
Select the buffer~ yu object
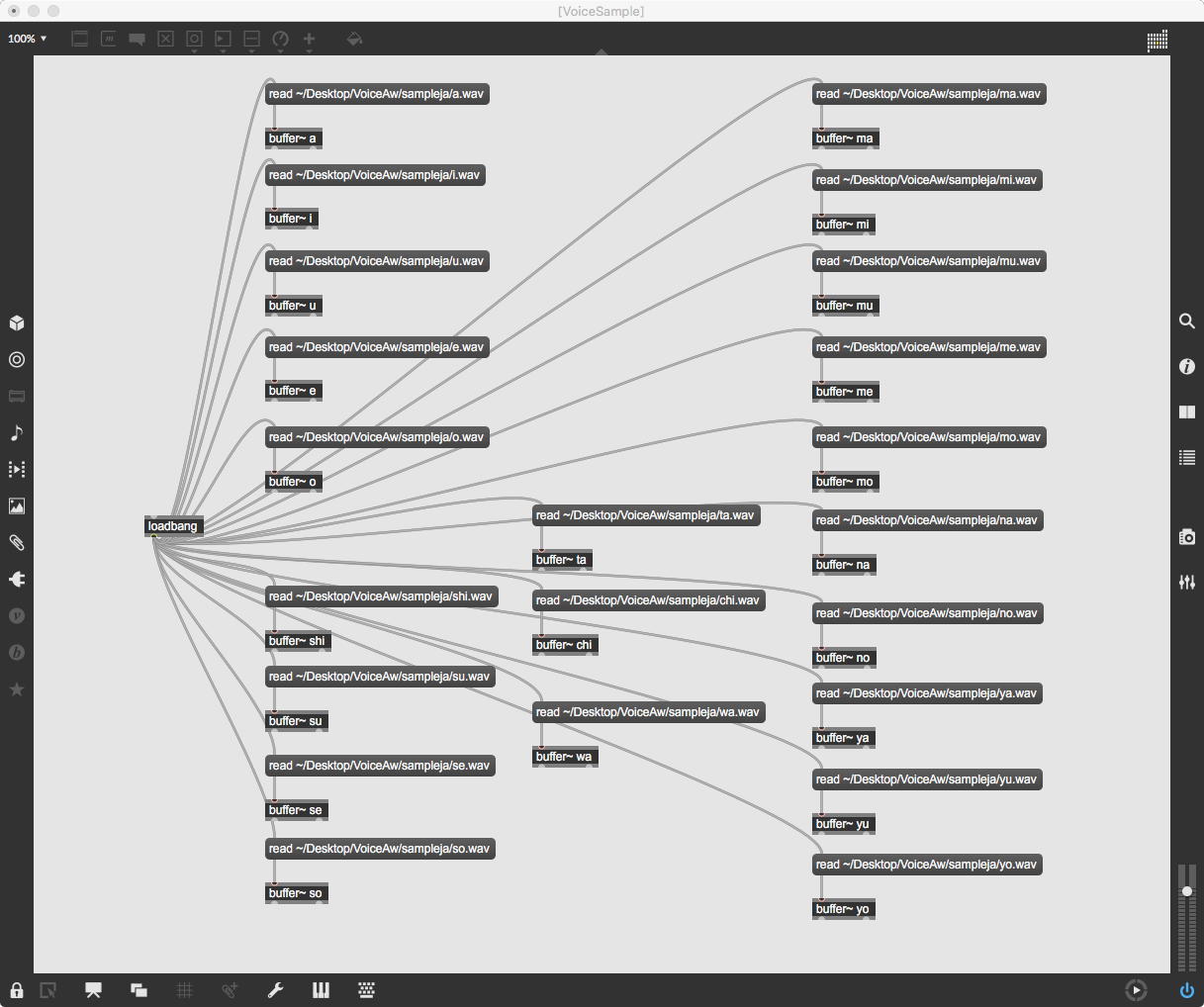point(843,824)
